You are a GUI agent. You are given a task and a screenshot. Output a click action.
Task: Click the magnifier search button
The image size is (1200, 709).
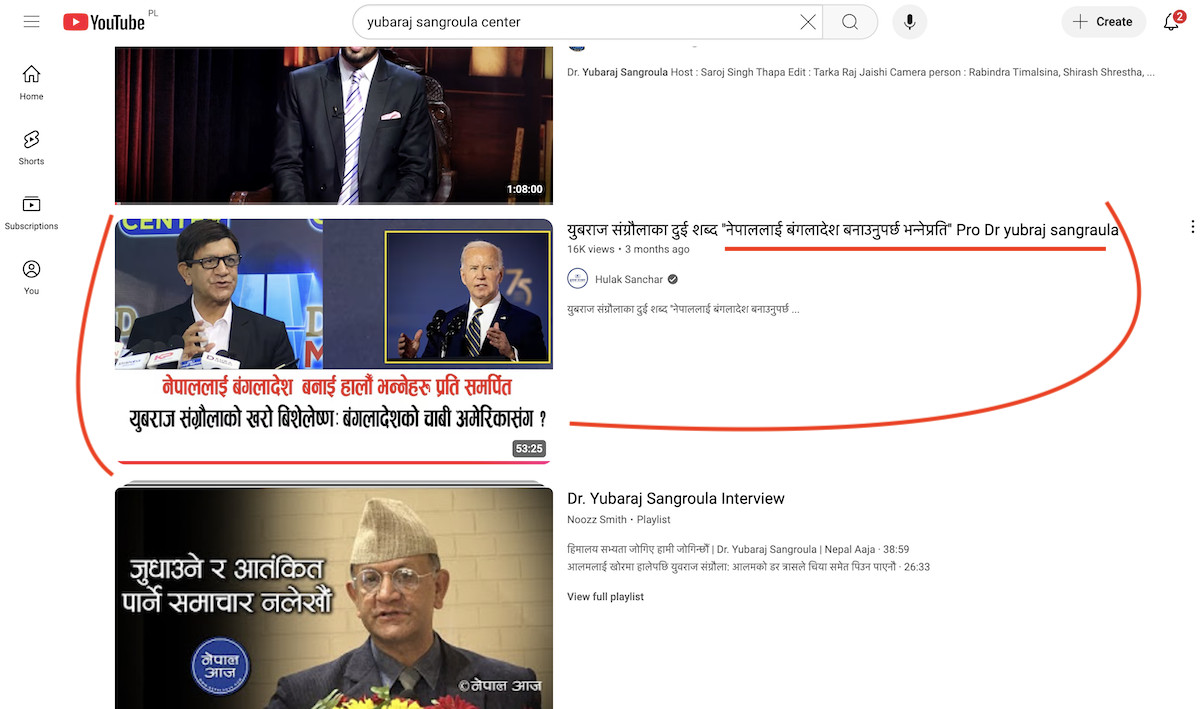pyautogui.click(x=850, y=22)
